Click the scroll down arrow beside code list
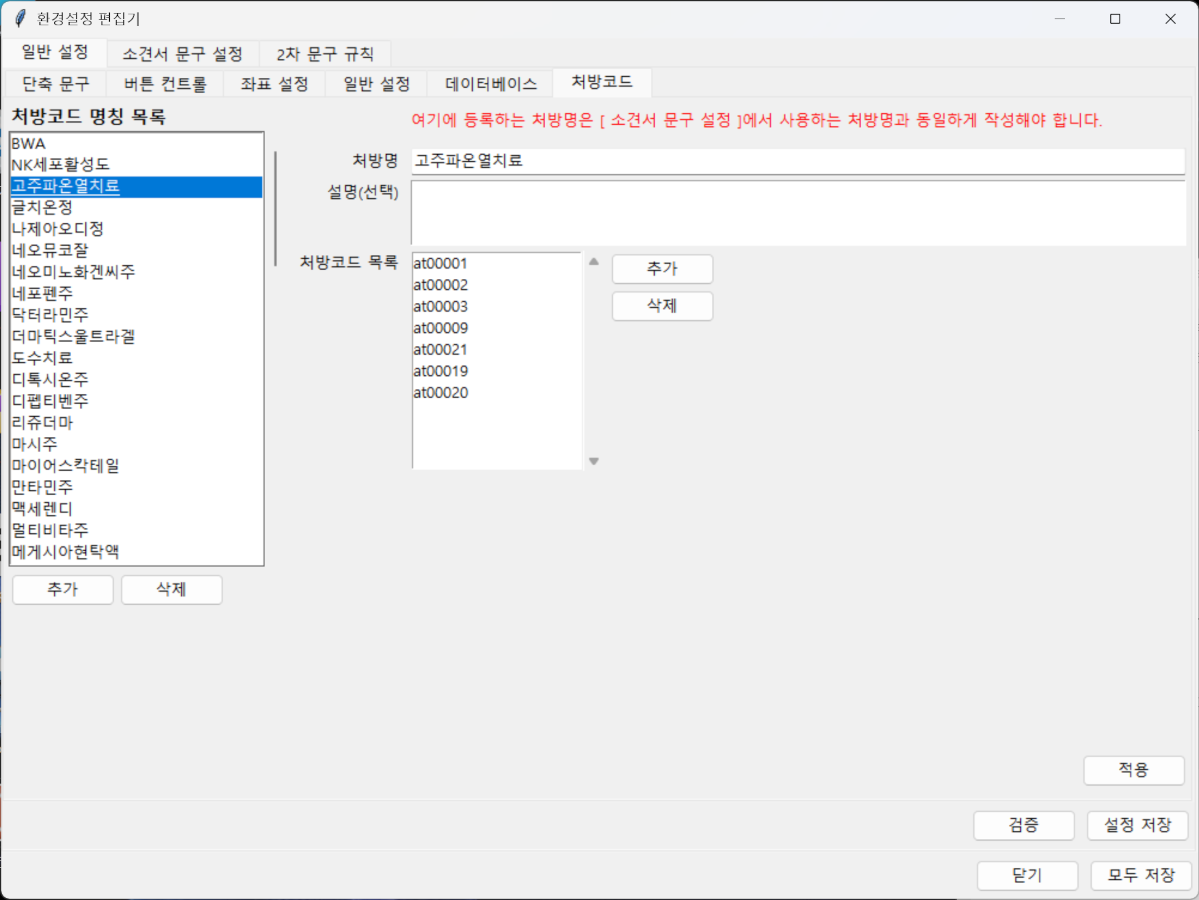This screenshot has width=1199, height=900. (593, 461)
